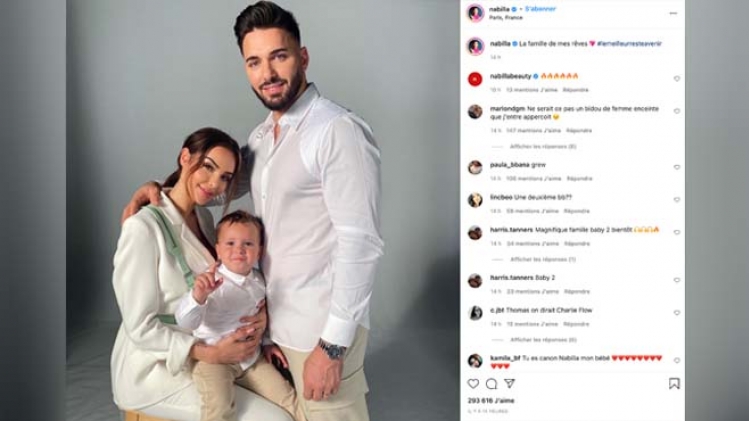The height and width of the screenshot is (421, 749).
Task: Open the #lemeilleuresteavenir hashtag
Action: (x=629, y=43)
